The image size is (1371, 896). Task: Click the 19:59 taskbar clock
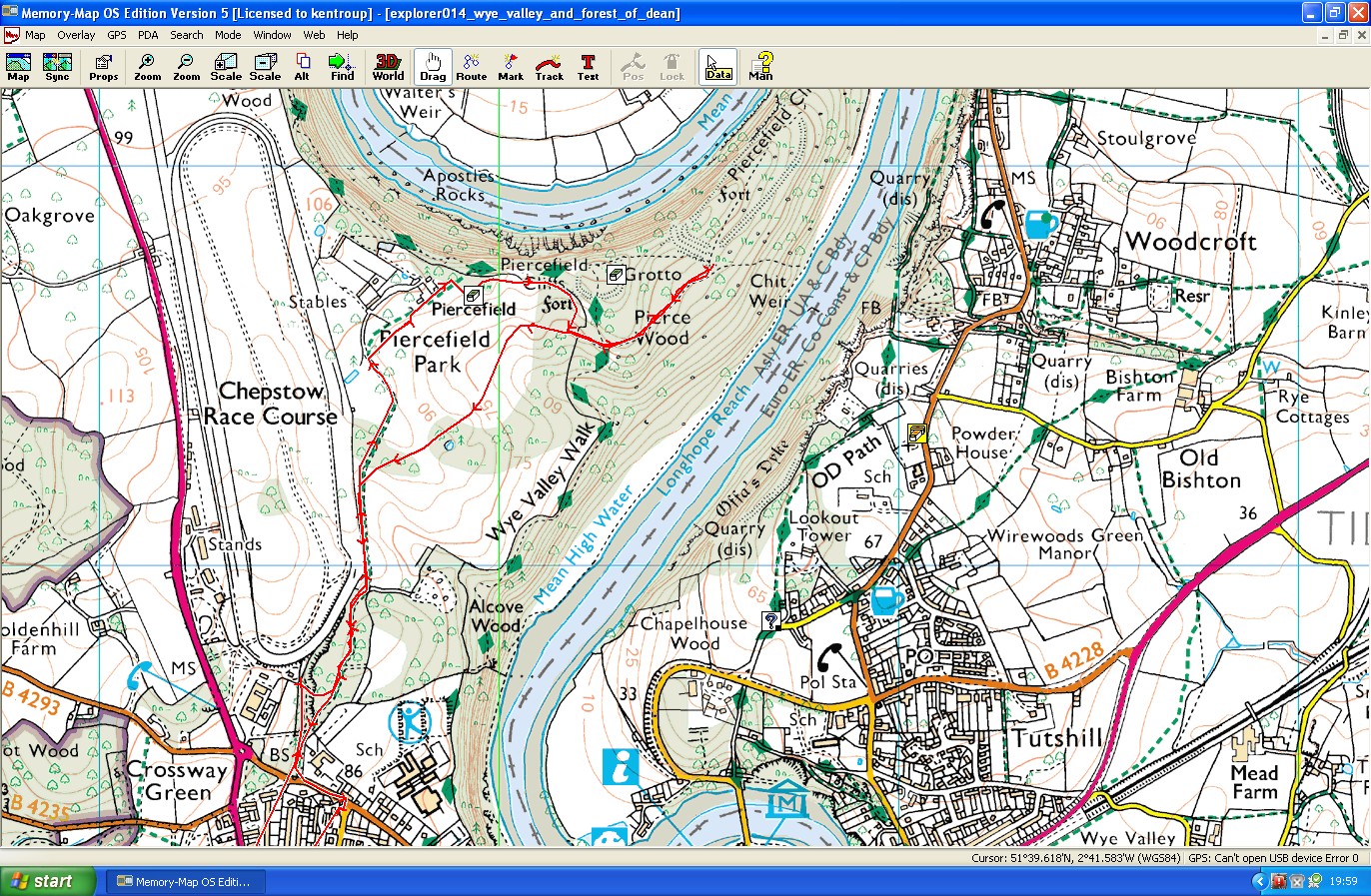tap(1344, 881)
